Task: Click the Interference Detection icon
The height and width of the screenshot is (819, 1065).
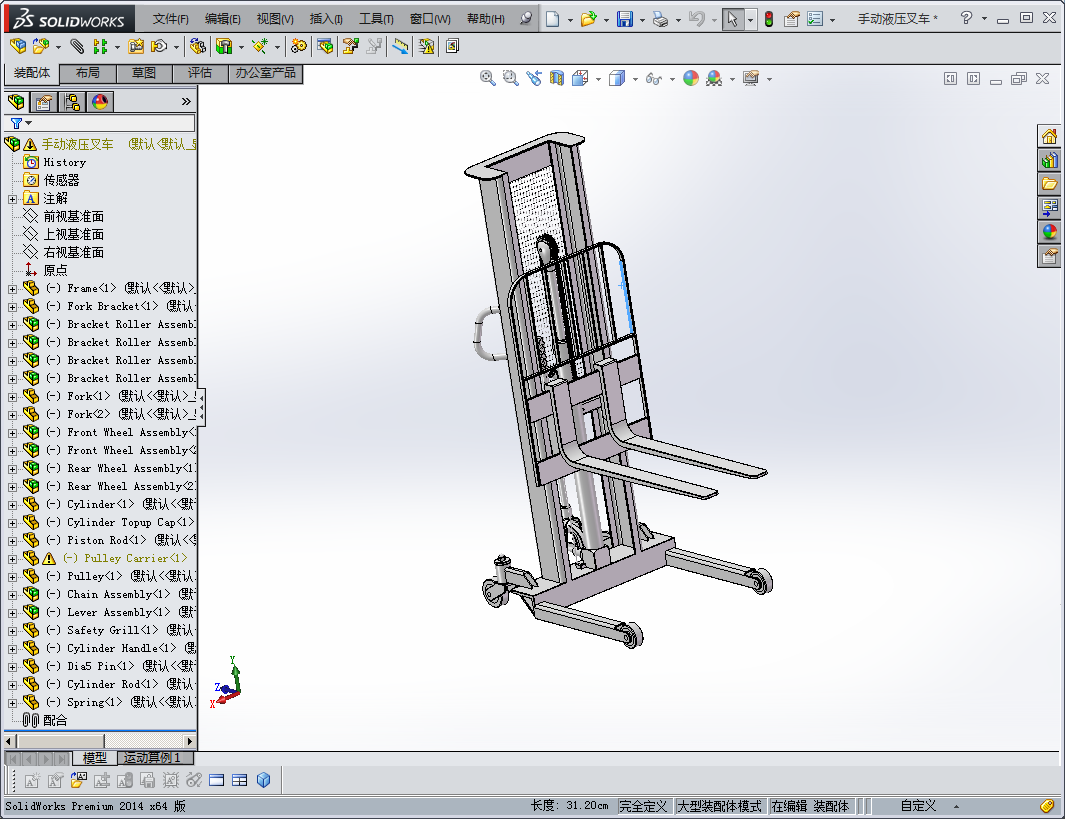Action: pos(424,46)
